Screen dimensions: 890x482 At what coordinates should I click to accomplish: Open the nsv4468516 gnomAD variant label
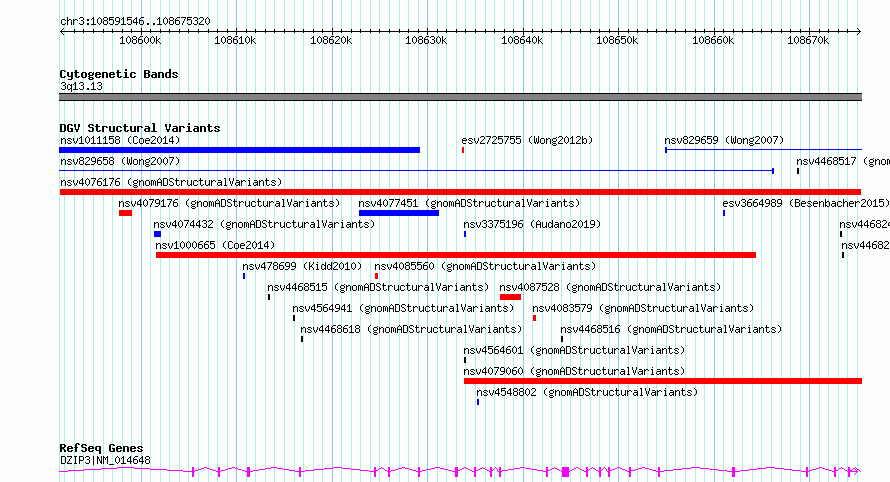[671, 329]
